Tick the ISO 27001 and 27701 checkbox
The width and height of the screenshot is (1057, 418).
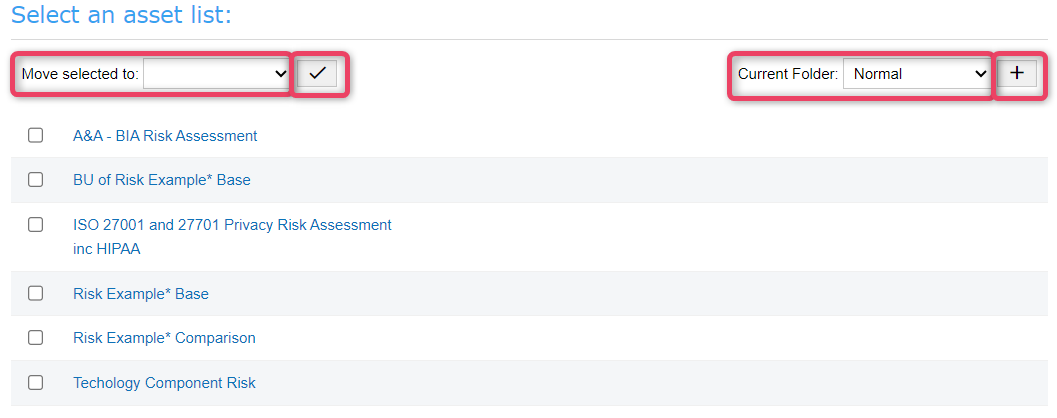click(35, 225)
